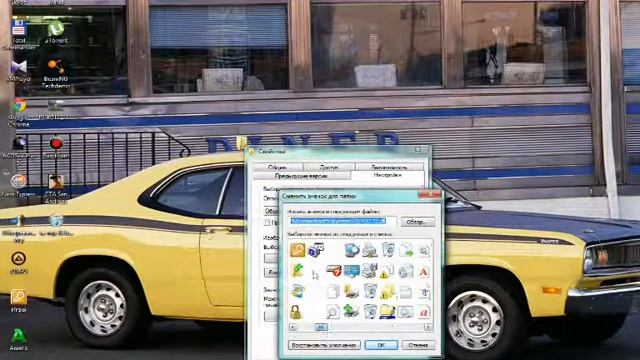Viewport: 640px width, 360px height.
Task: Select the Настройка tab
Action: click(x=387, y=175)
